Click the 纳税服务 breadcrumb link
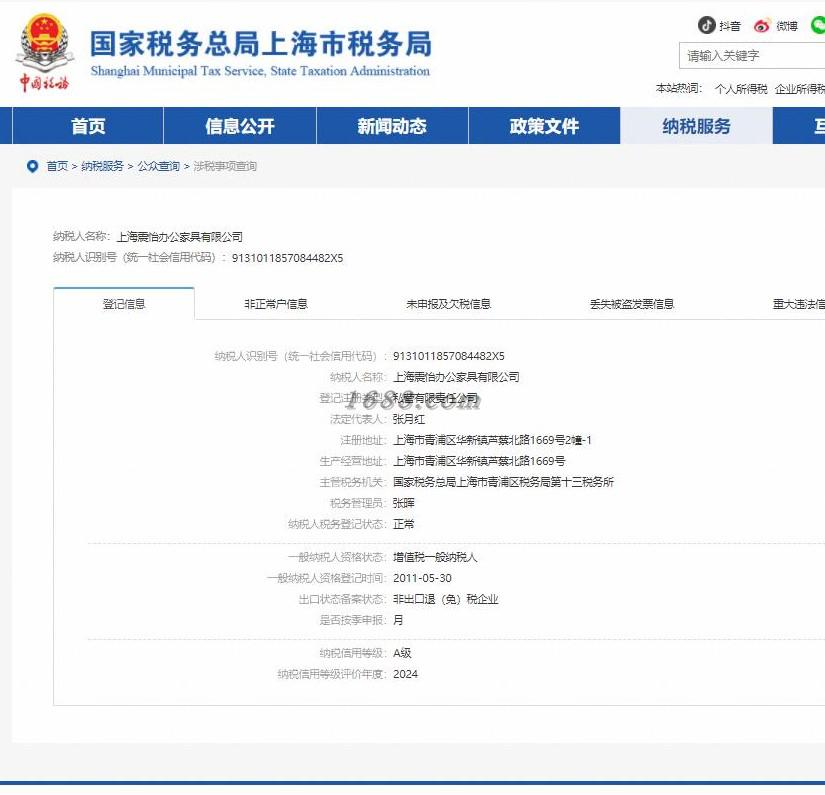825x795 pixels. coord(102,166)
